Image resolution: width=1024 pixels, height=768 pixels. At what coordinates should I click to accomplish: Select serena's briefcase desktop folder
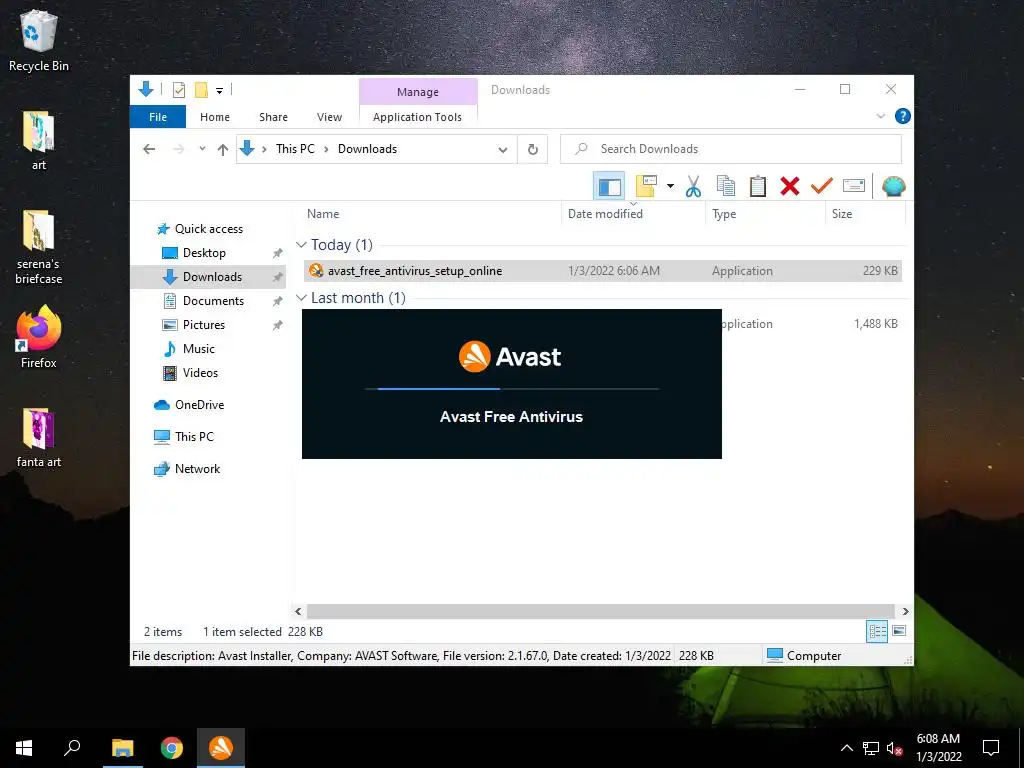pos(39,247)
